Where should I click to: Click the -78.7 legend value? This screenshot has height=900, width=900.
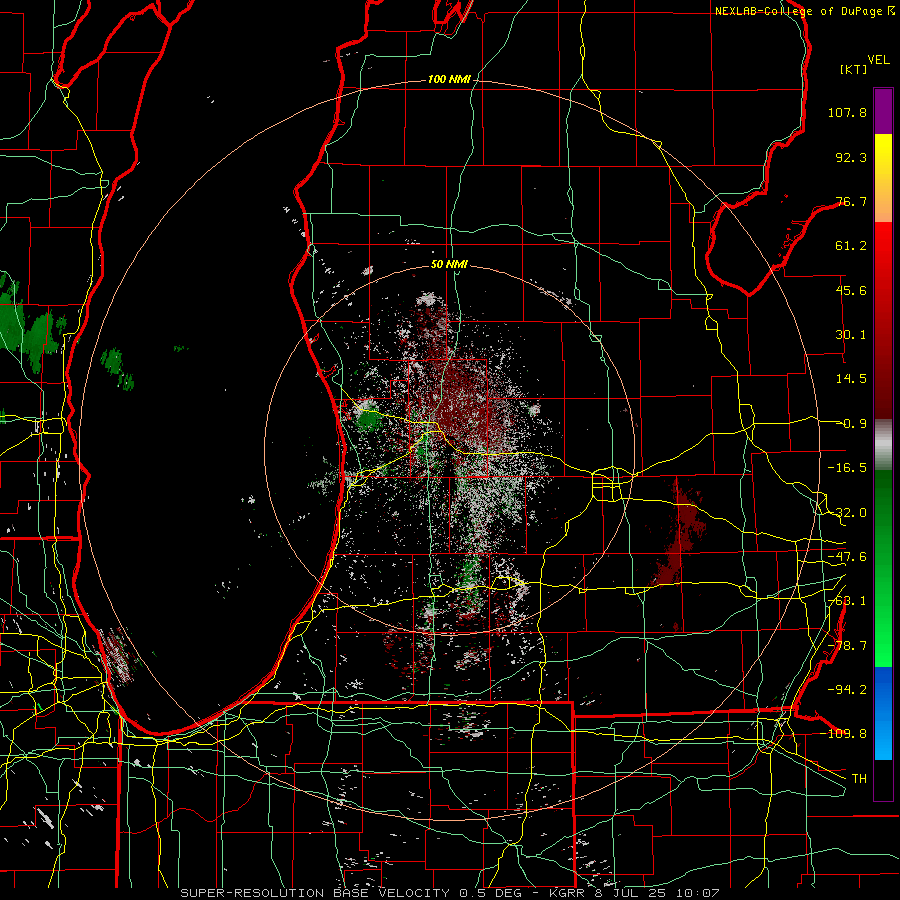[x=847, y=646]
